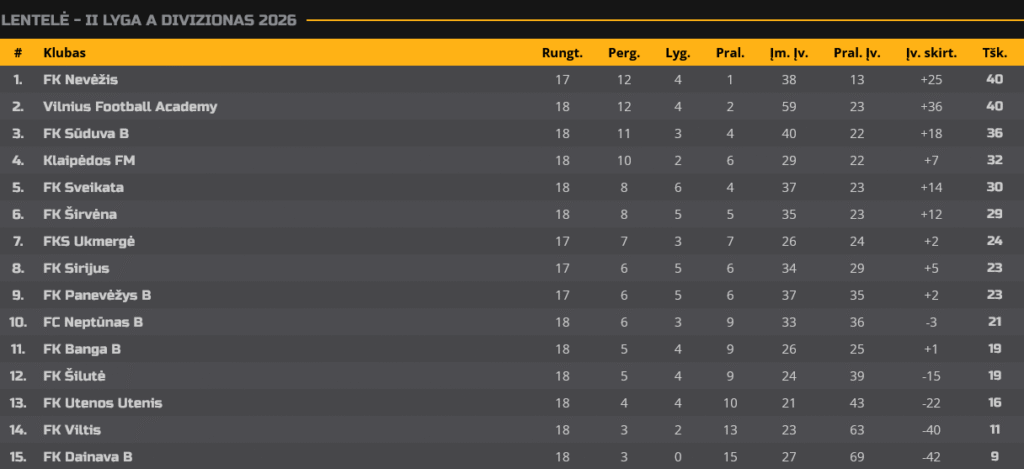This screenshot has width=1024, height=469.
Task: Open FK Sirijus club row
Action: pyautogui.click(x=76, y=268)
